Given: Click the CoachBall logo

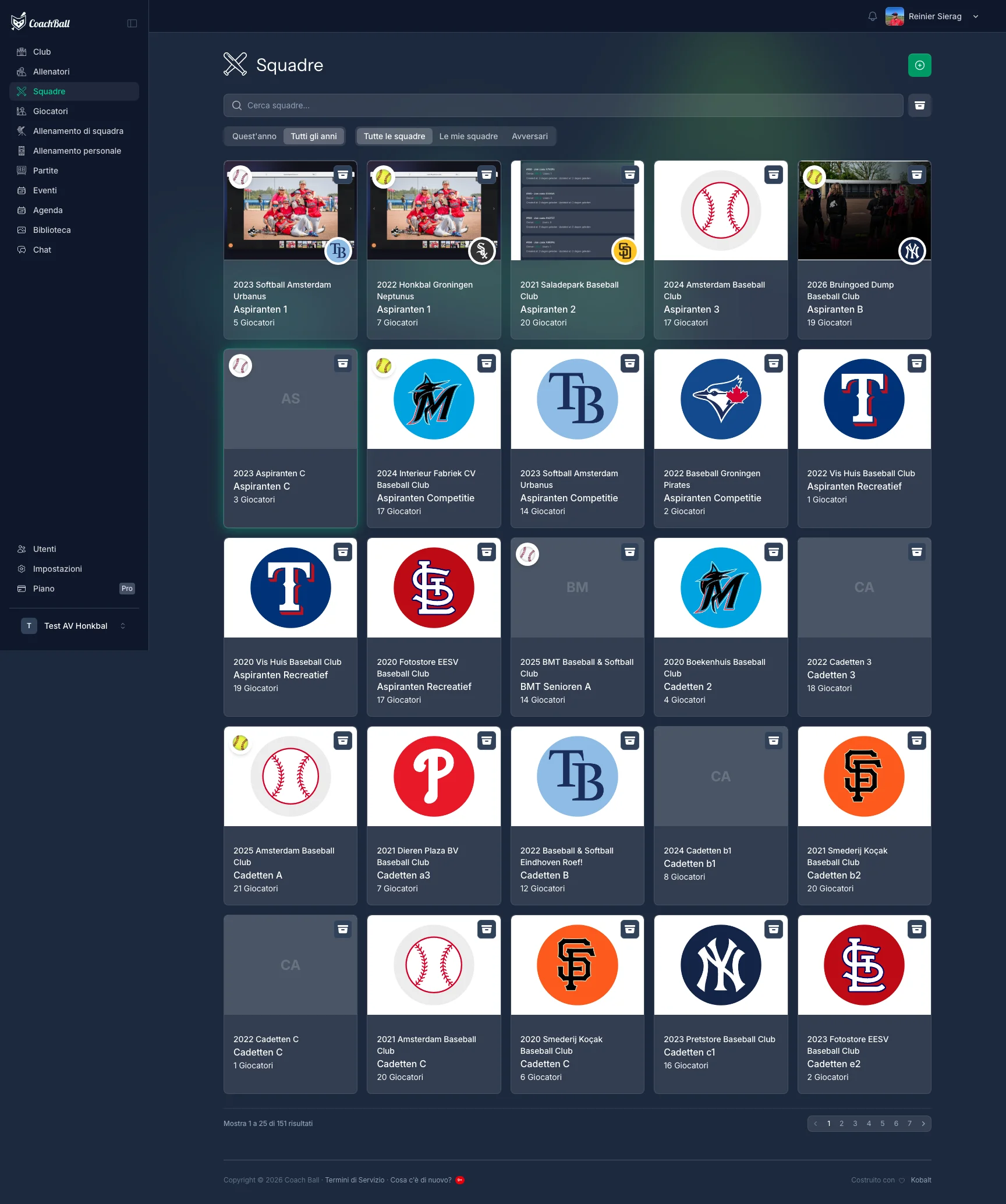Looking at the screenshot, I should click(40, 22).
